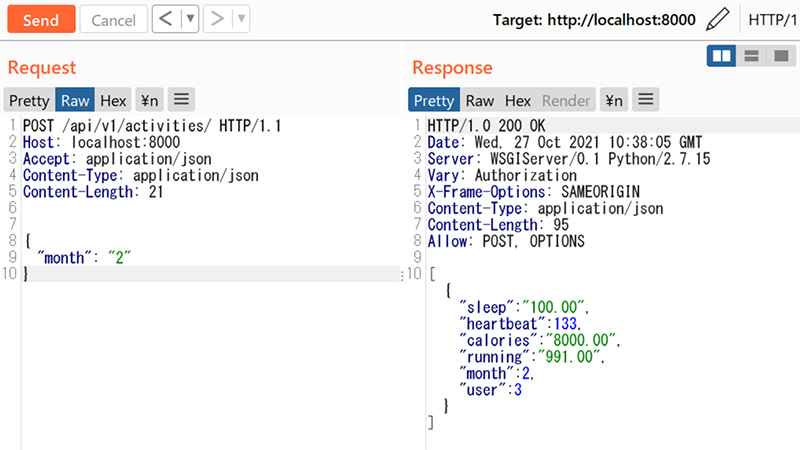
Task: Click the request Accept: application/json header
Action: click(117, 159)
